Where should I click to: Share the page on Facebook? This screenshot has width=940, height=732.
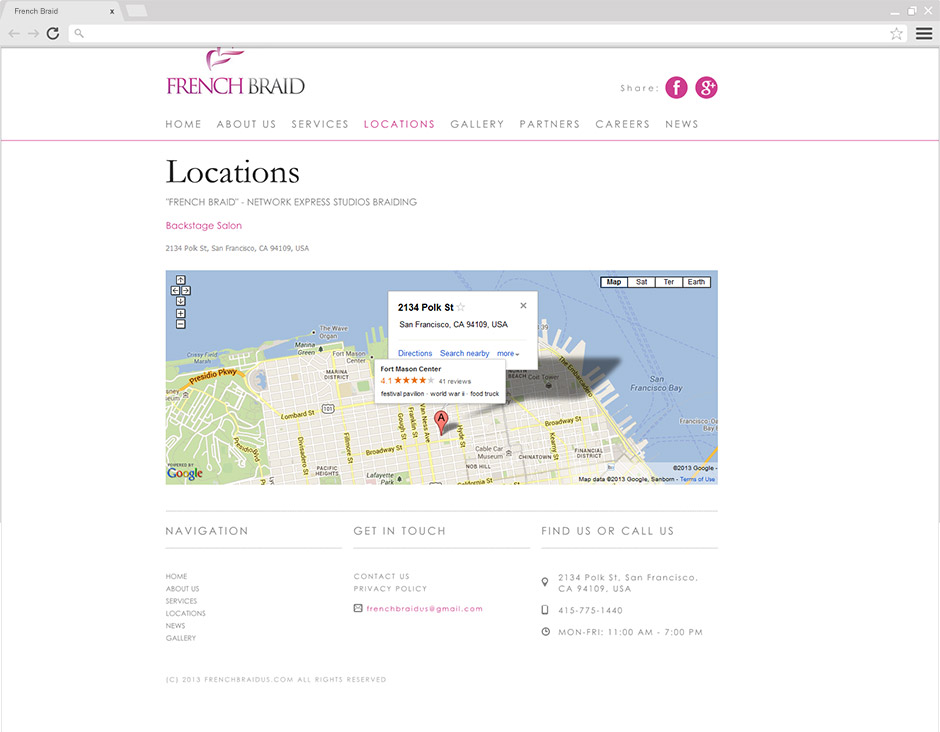tap(676, 88)
